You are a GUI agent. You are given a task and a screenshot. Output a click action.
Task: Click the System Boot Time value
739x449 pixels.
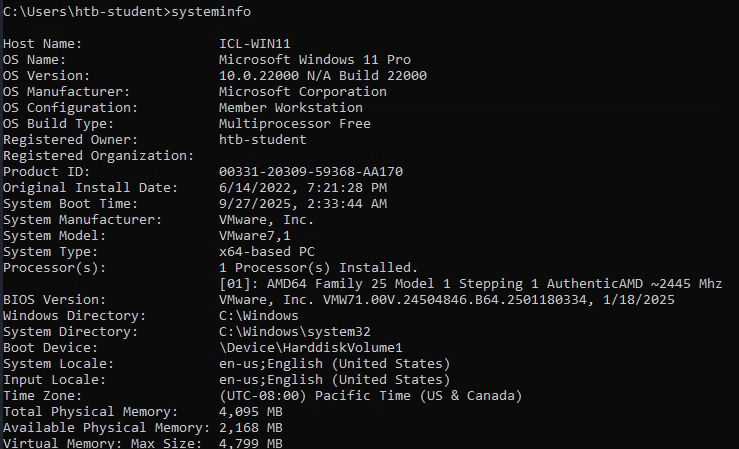point(302,204)
